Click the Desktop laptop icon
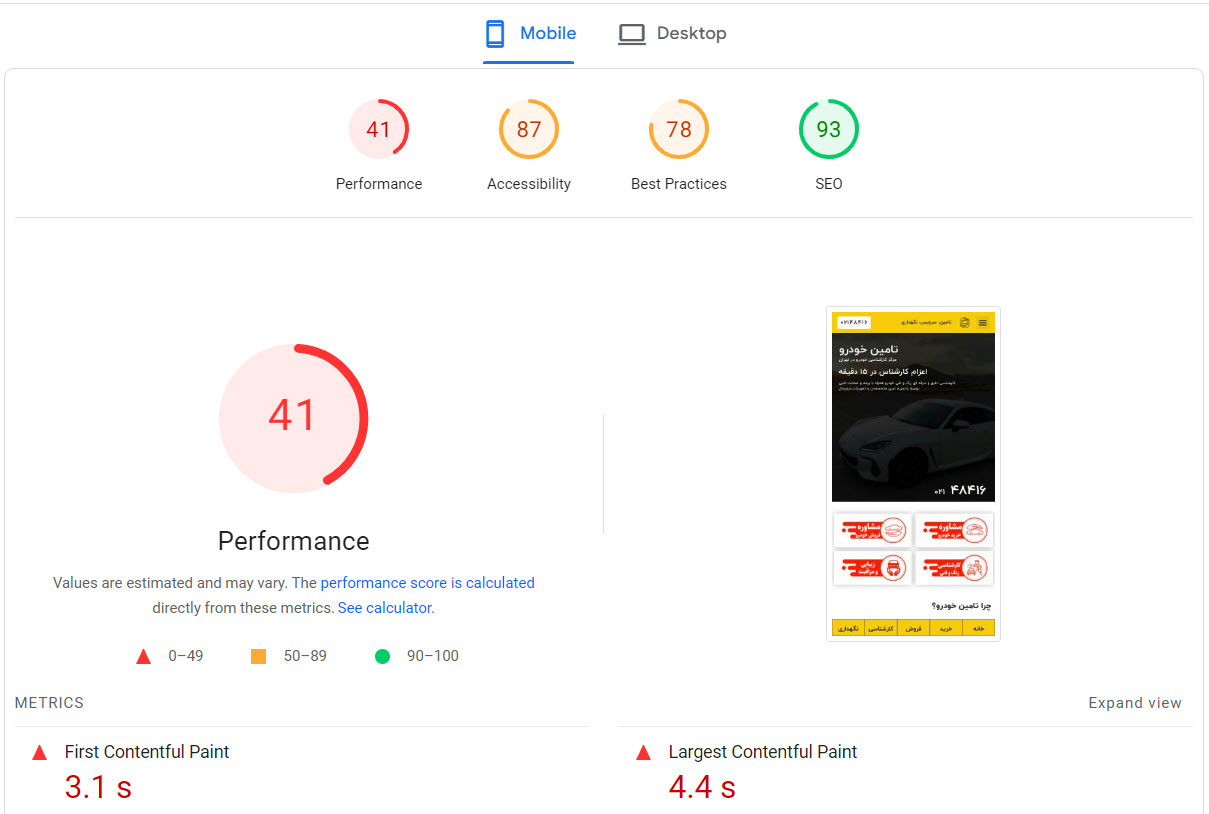Viewport: 1209px width, 814px height. click(x=631, y=34)
